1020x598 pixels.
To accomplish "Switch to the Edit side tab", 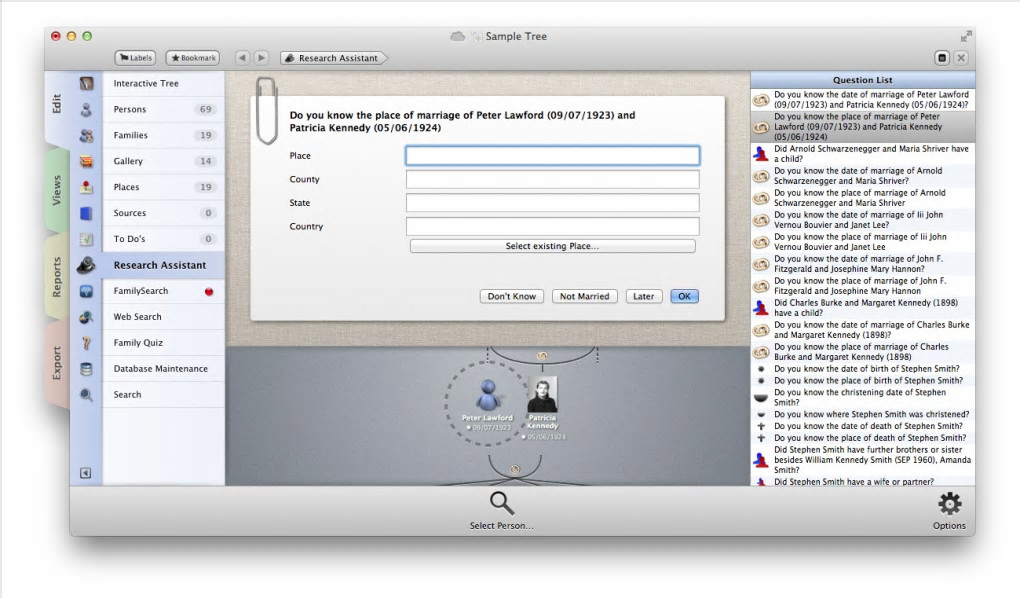I will pyautogui.click(x=57, y=104).
